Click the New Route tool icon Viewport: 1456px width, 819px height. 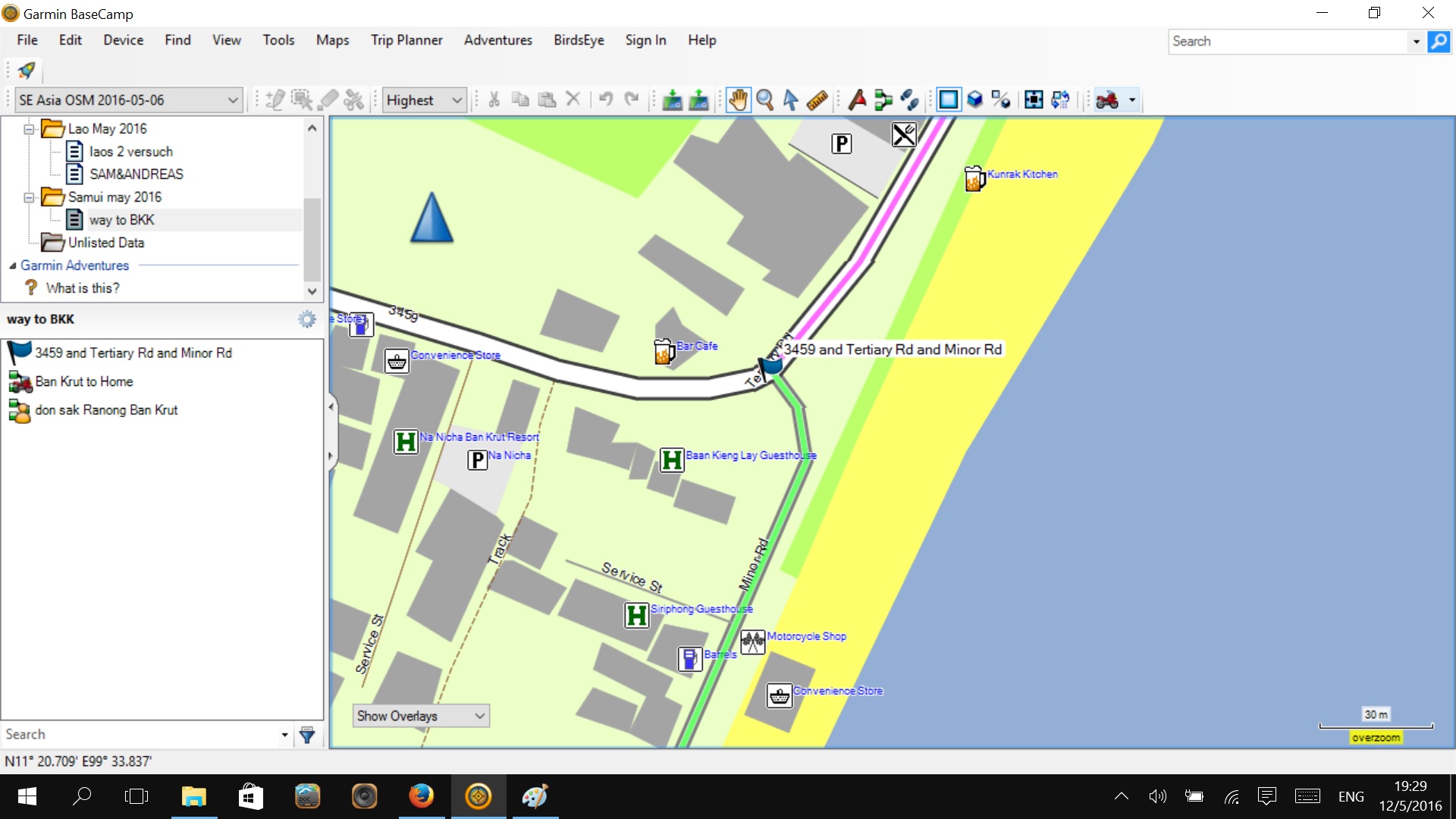883,100
